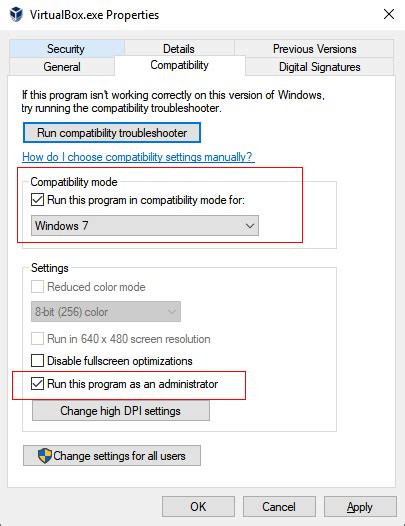
Task: Click Change settings for all users
Action: click(x=112, y=456)
